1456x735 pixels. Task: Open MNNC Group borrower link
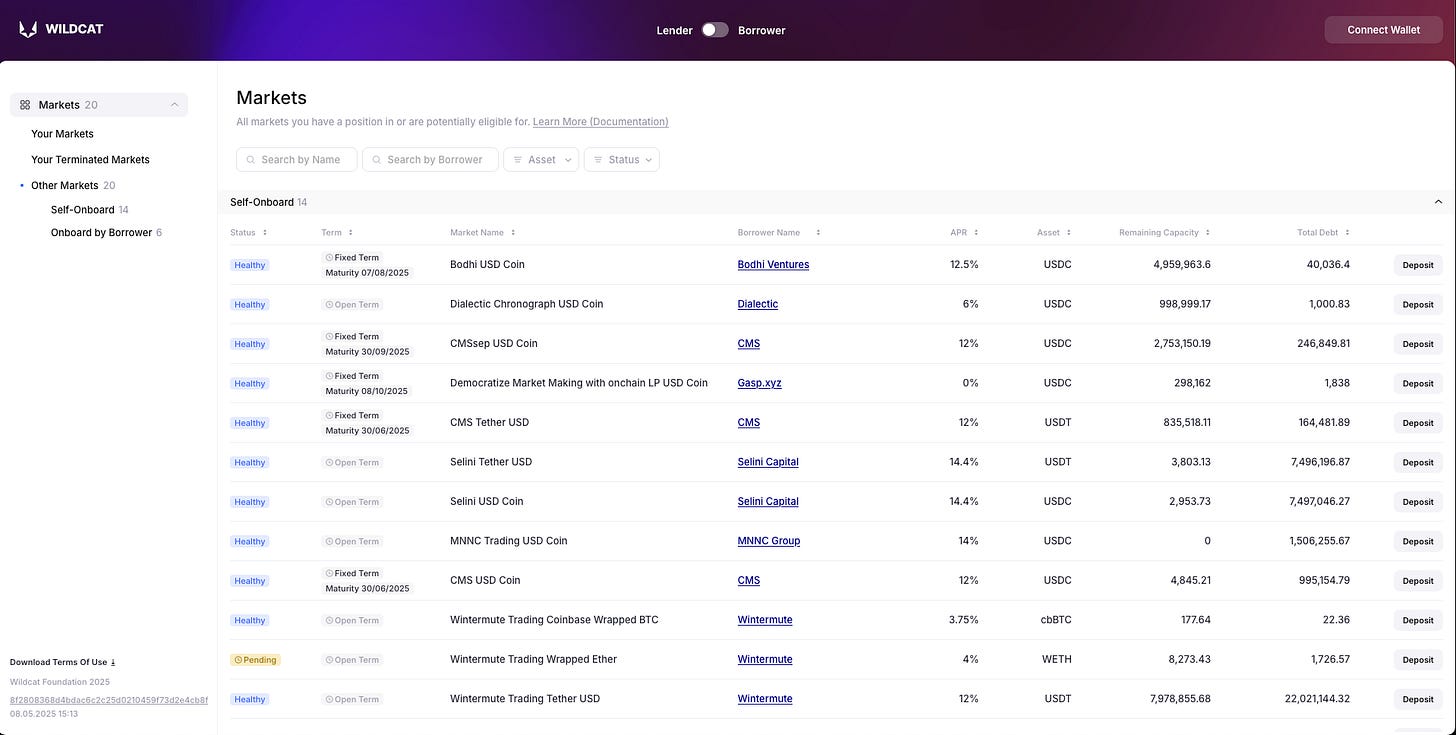pyautogui.click(x=769, y=541)
